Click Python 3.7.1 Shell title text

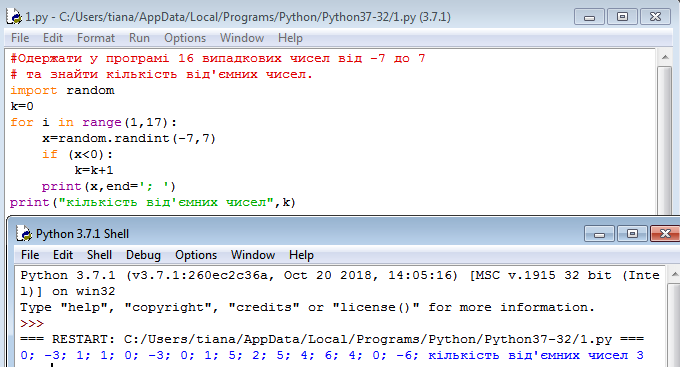pyautogui.click(x=82, y=234)
